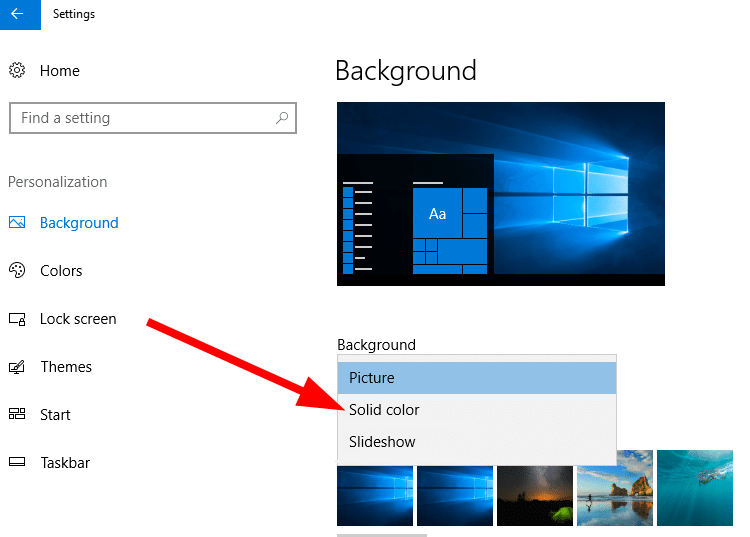Click the Background picture icon in sidebar
The height and width of the screenshot is (537, 750).
point(17,222)
